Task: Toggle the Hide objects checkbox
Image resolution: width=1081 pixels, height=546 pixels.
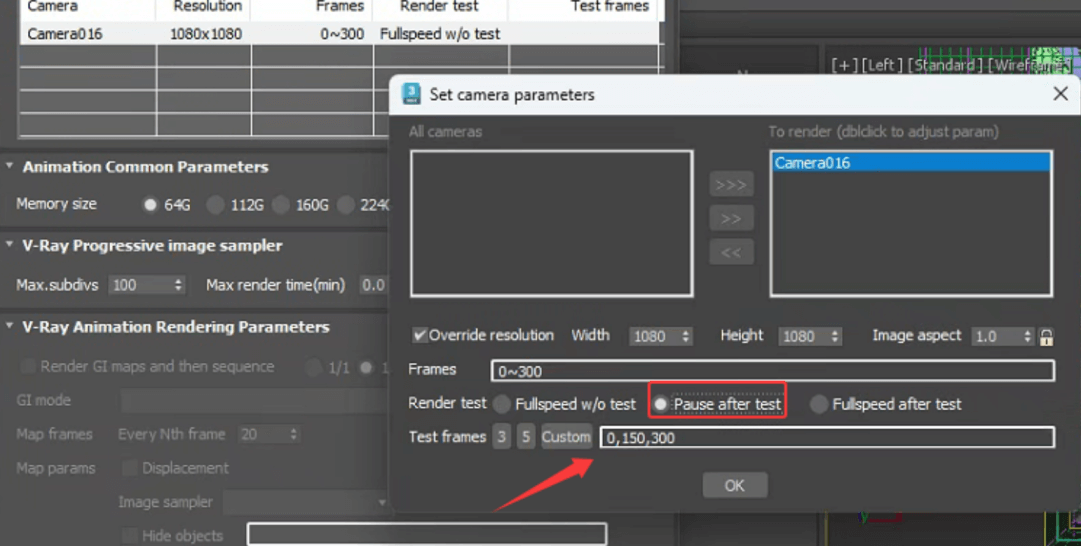Action: coord(129,536)
